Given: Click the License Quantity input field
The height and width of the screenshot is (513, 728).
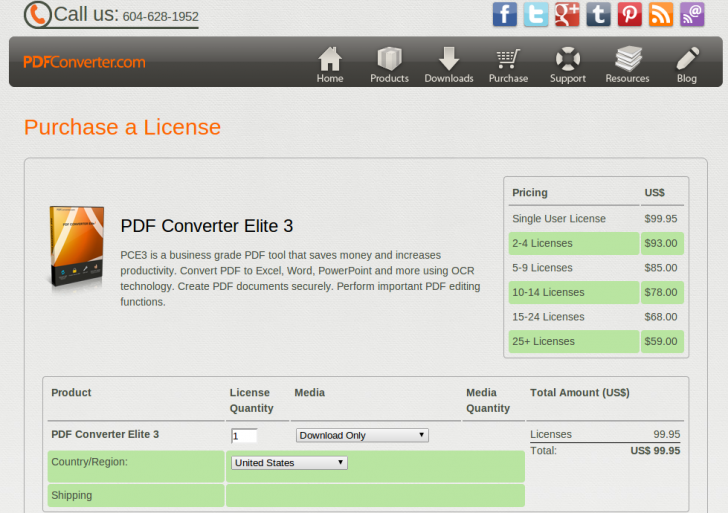Looking at the screenshot, I should (x=244, y=436).
